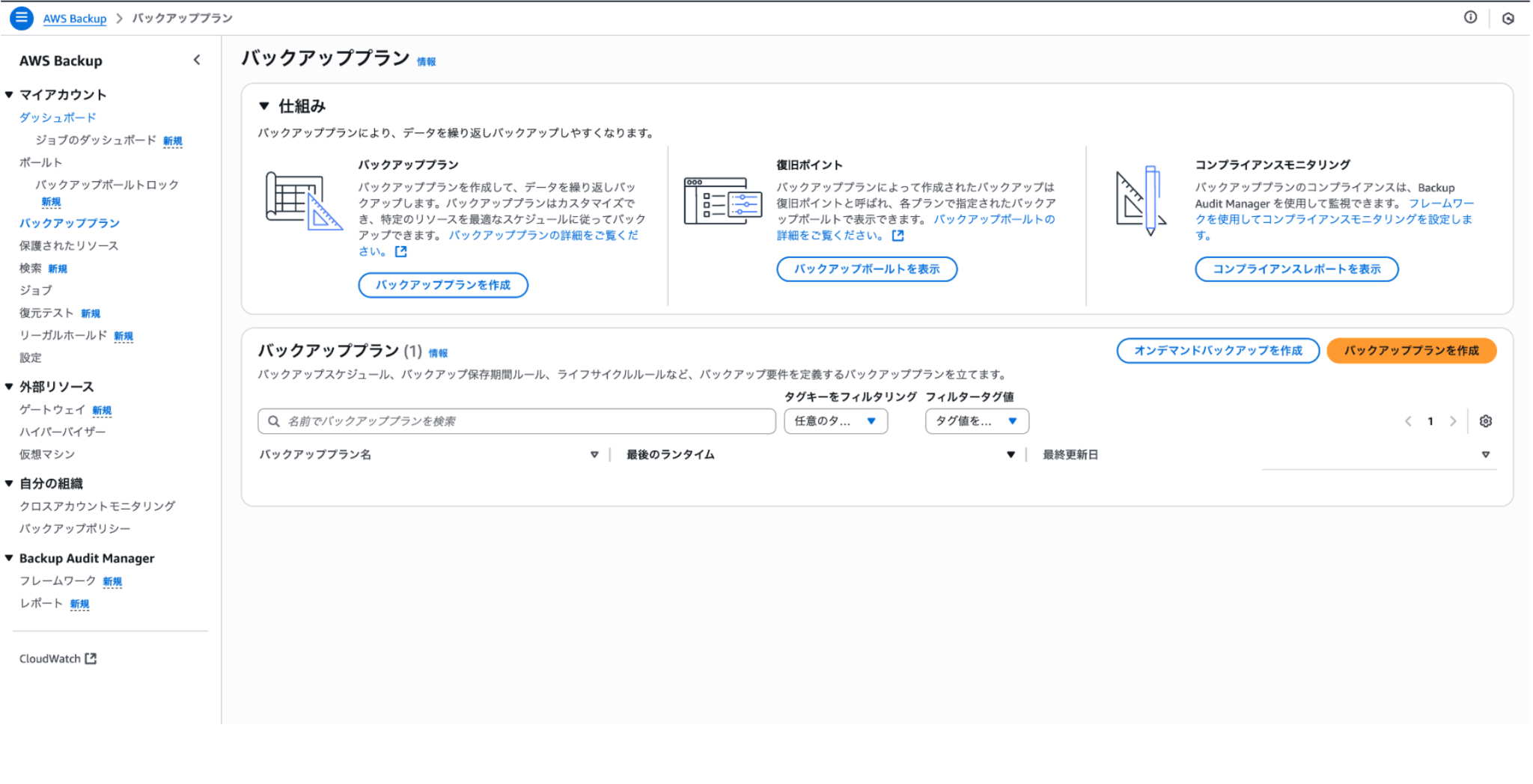Collapse the AWS Backup sidebar with the chevron
1533x784 pixels.
tap(197, 60)
